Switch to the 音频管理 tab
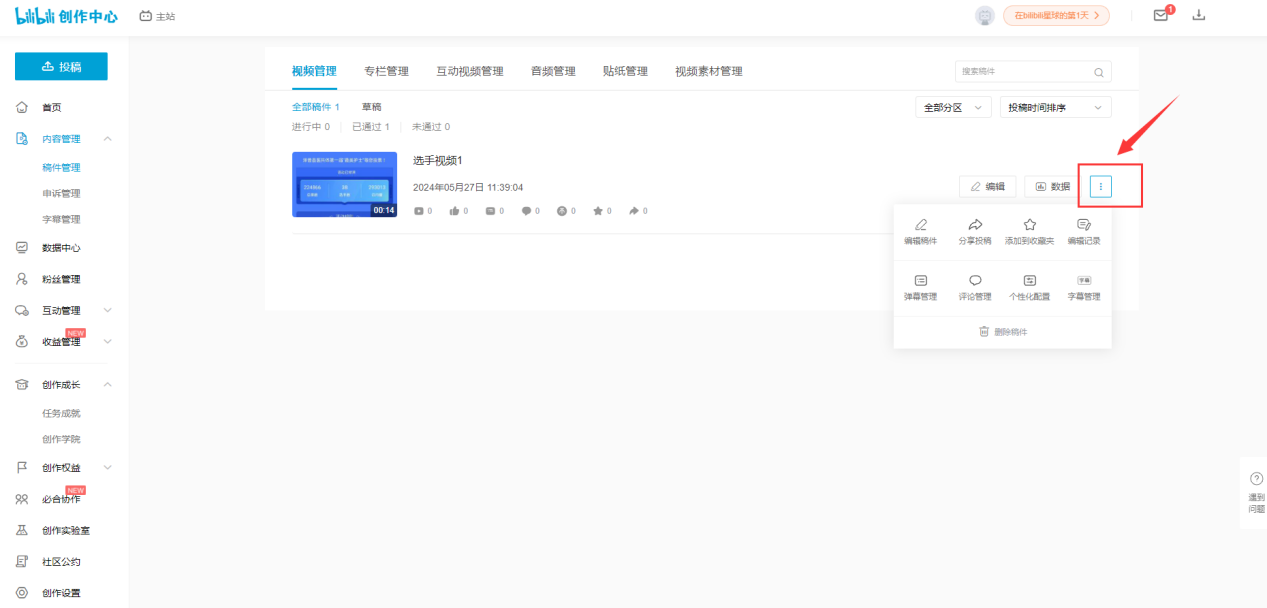This screenshot has height=608, width=1267. tap(553, 71)
